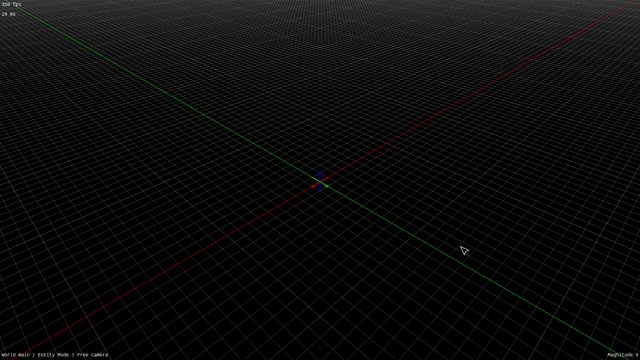The height and width of the screenshot is (360, 640).
Task: Click the blue vertical axis handle above the origin
Action: pos(320,174)
